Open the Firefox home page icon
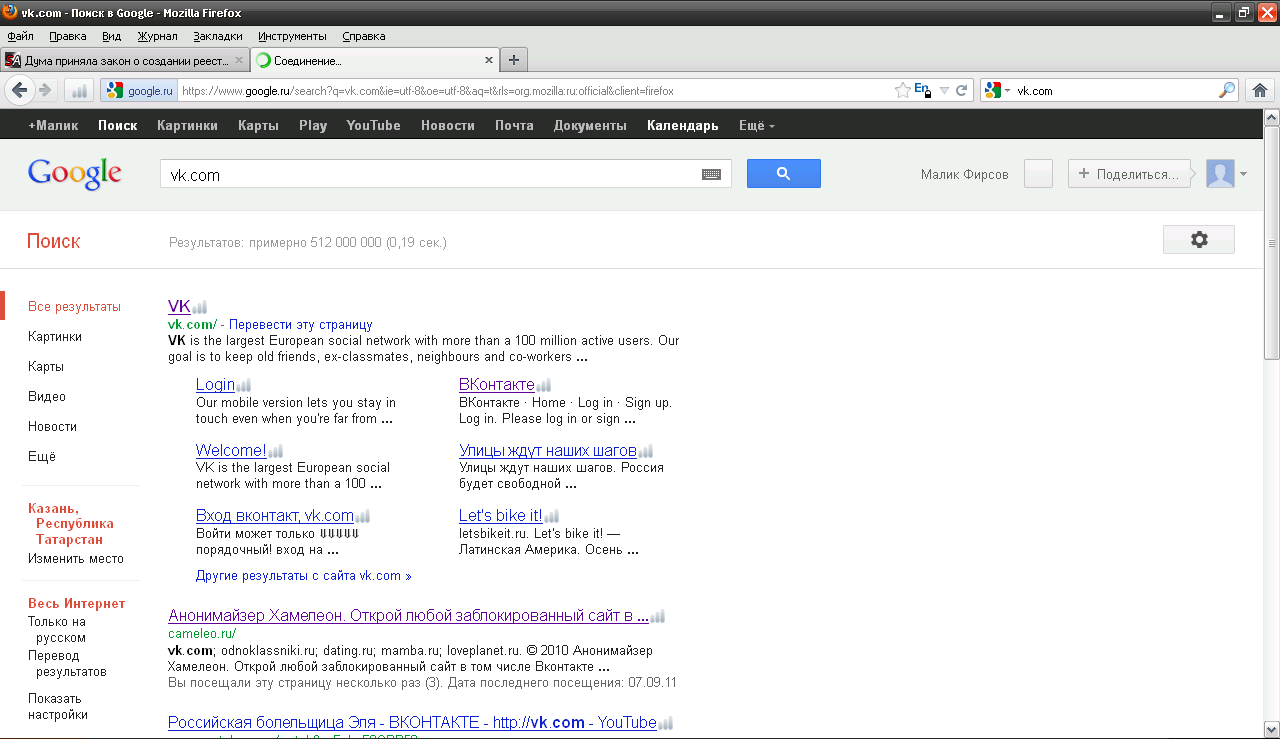 pyautogui.click(x=1260, y=90)
